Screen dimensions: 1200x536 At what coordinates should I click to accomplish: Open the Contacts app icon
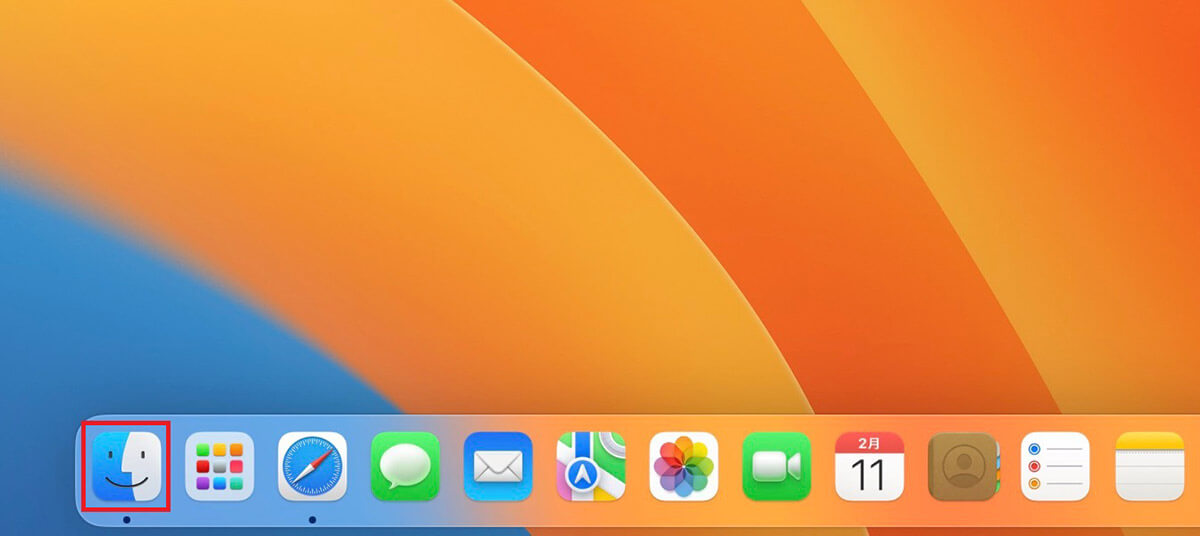[963, 466]
